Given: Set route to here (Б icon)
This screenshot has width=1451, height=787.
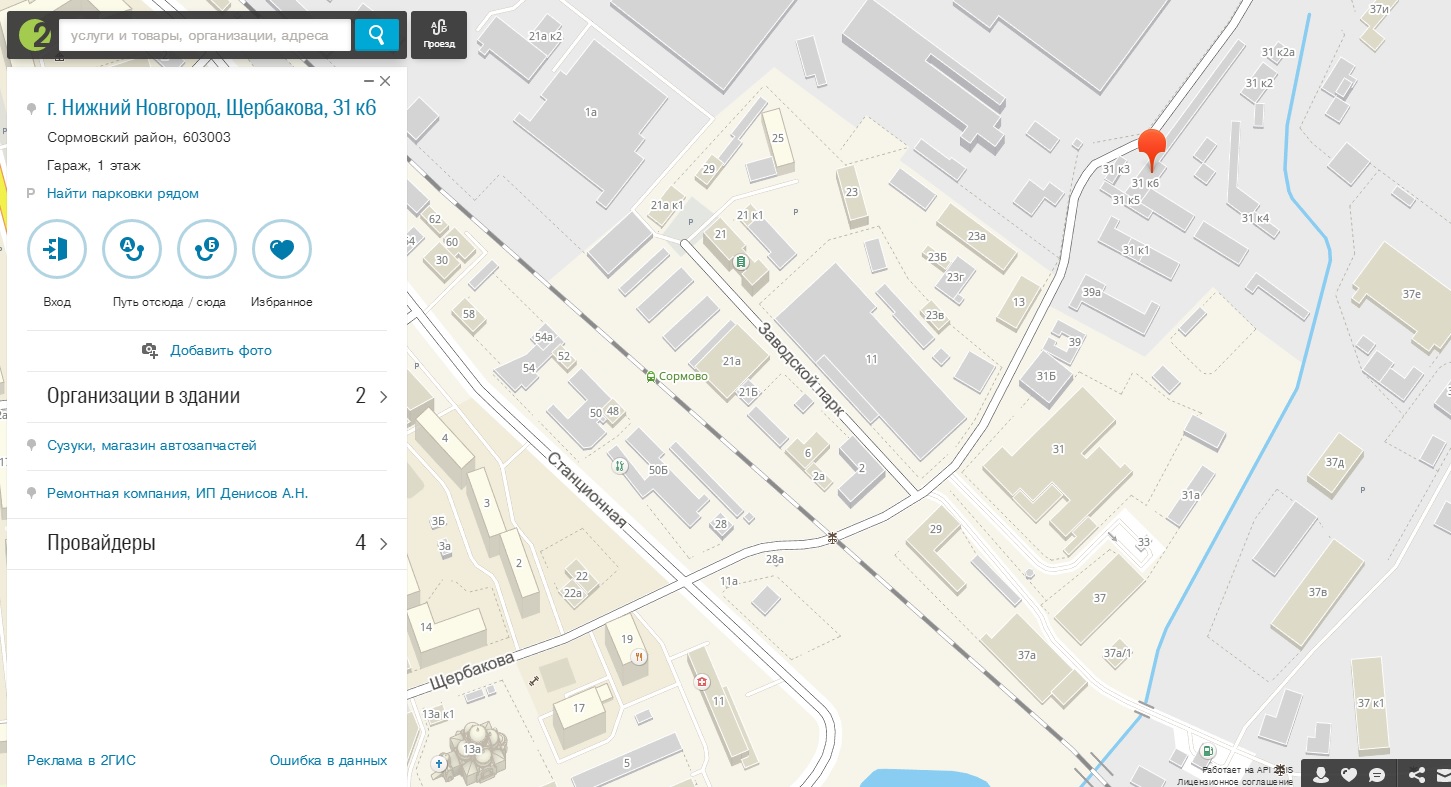Looking at the screenshot, I should point(207,249).
